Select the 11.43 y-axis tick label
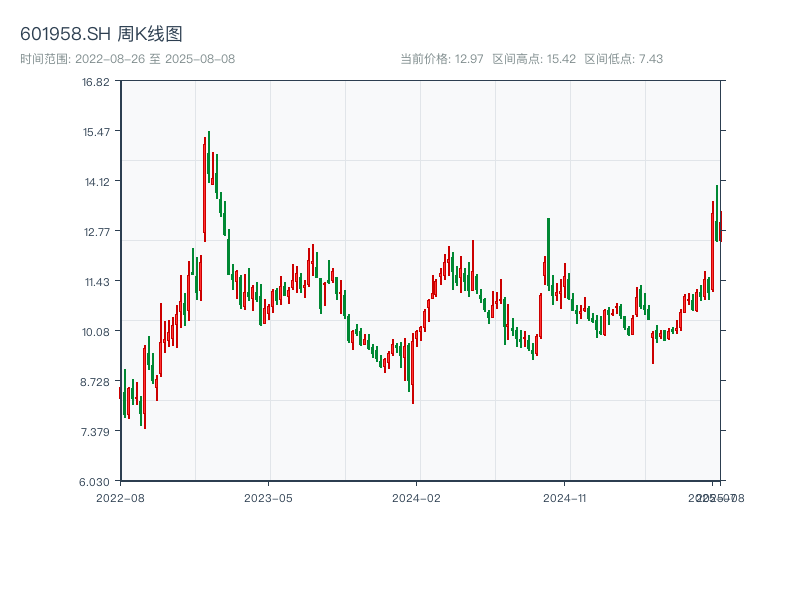 click(96, 282)
